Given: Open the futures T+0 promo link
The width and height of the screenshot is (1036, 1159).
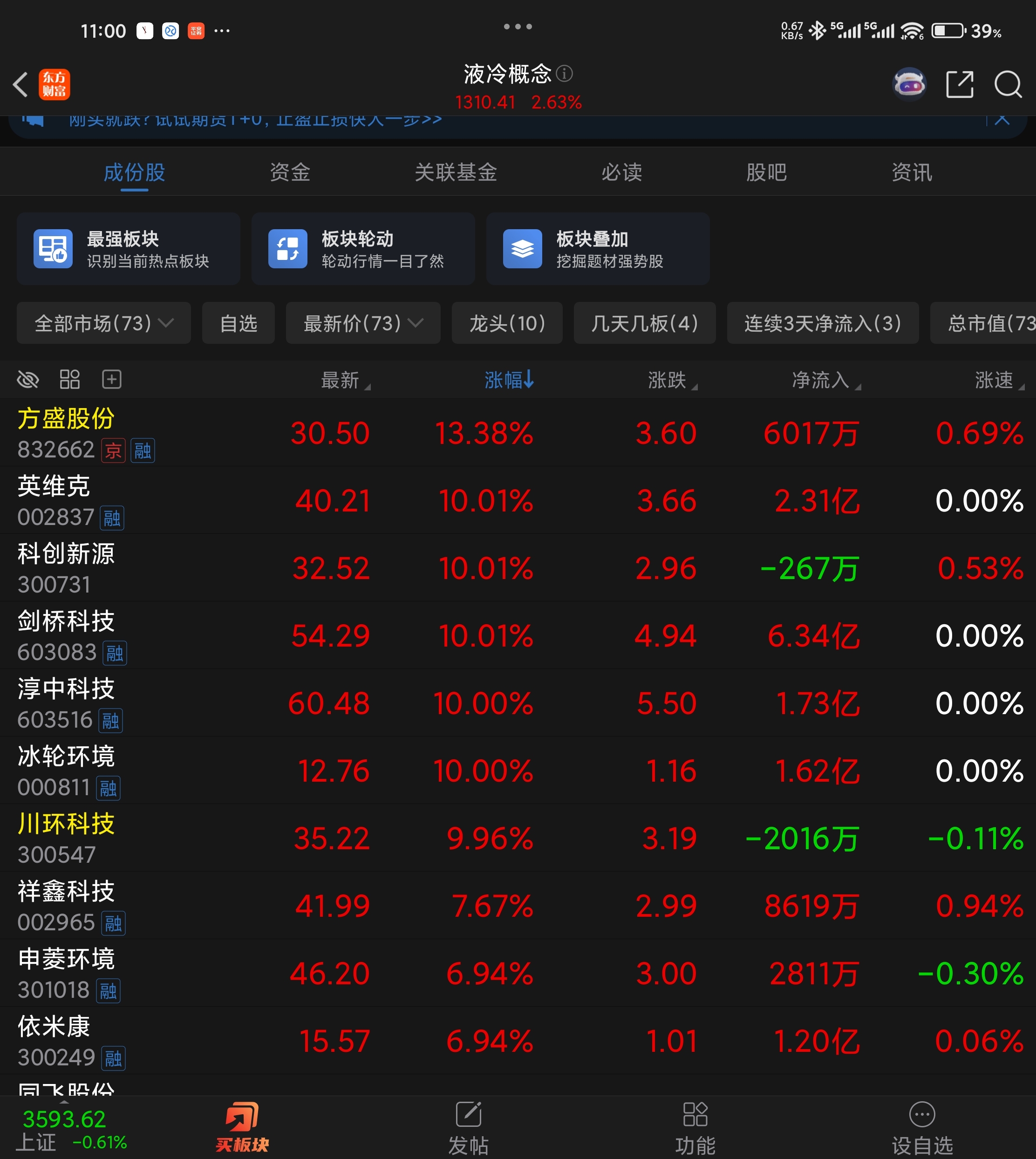Looking at the screenshot, I should click(x=255, y=120).
